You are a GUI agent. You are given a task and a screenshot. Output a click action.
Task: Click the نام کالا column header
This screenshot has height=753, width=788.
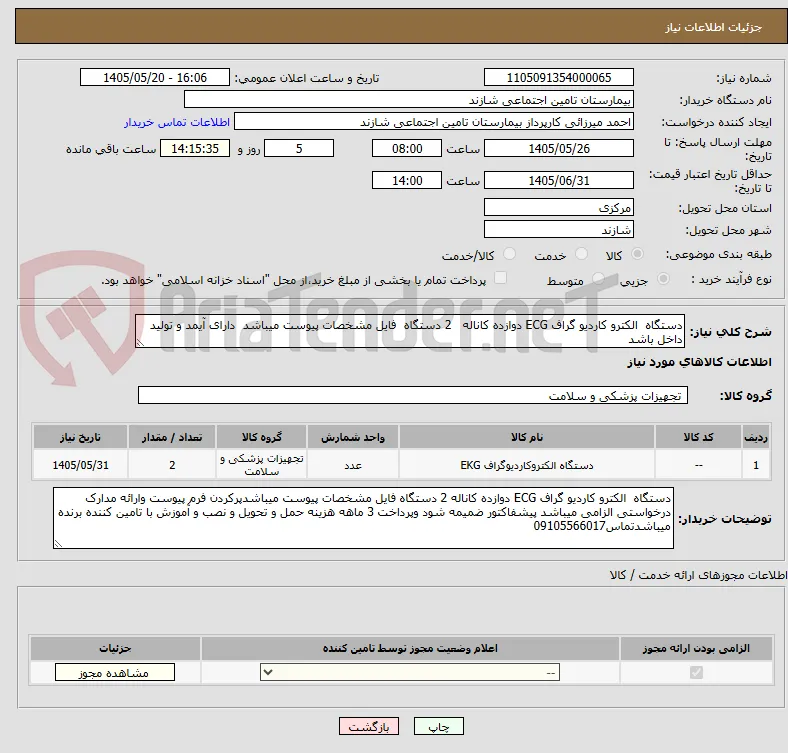coord(527,437)
